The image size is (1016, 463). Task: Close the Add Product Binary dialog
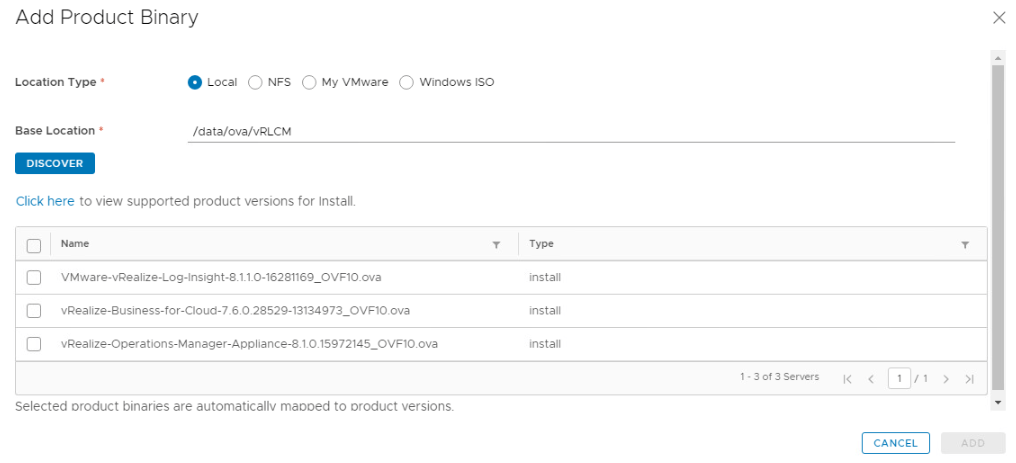[x=998, y=18]
